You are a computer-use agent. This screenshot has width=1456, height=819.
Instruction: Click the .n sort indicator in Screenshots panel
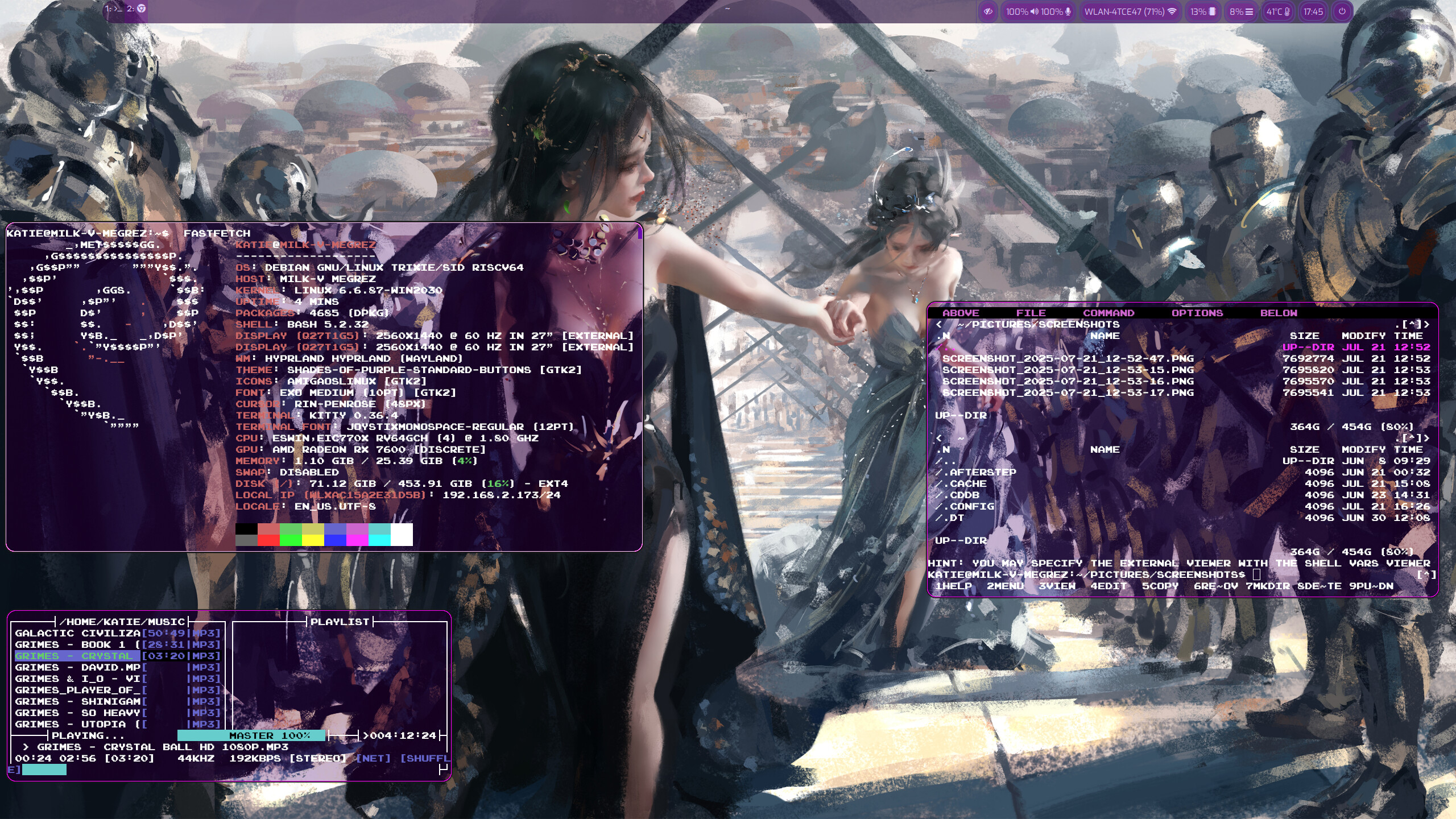942,336
